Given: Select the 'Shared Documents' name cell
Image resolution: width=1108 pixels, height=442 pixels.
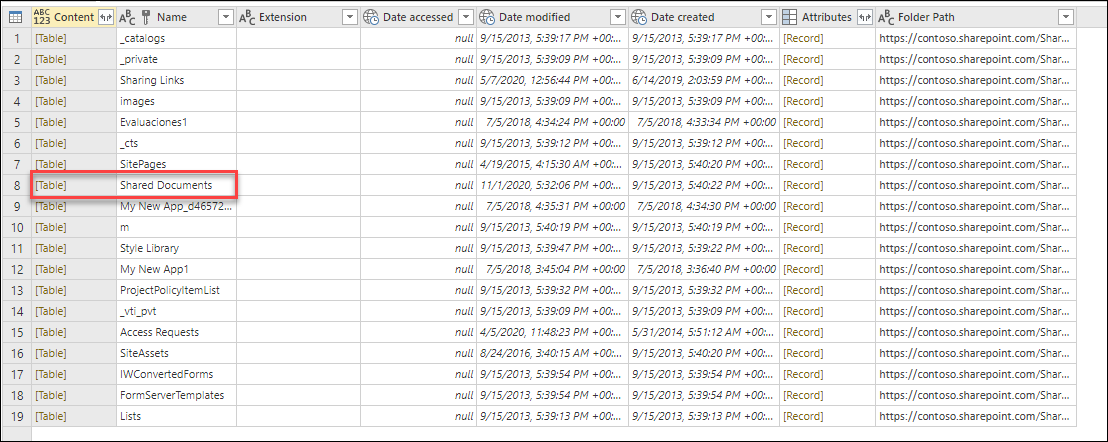Looking at the screenshot, I should 176,185.
